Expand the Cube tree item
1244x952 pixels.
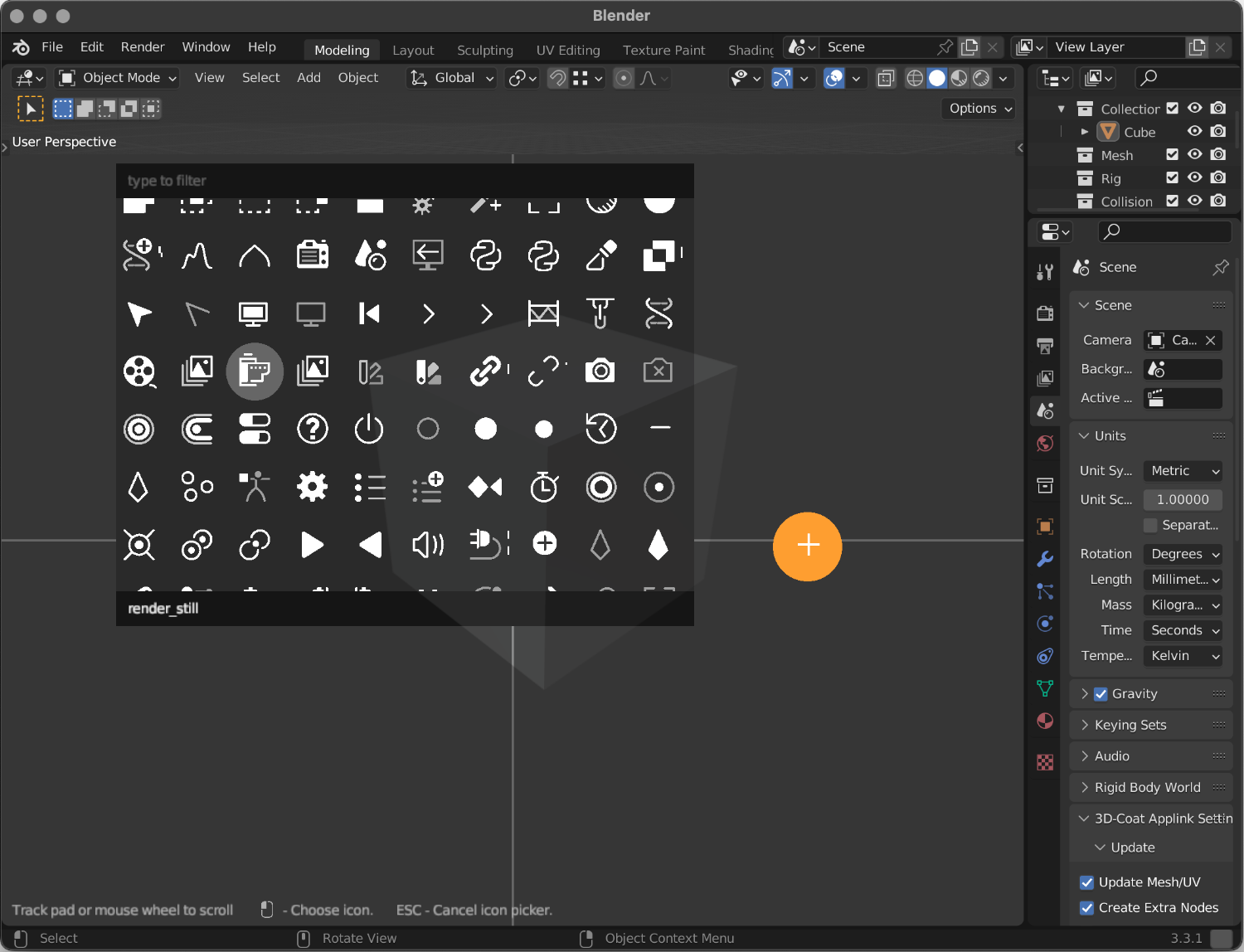(x=1084, y=132)
